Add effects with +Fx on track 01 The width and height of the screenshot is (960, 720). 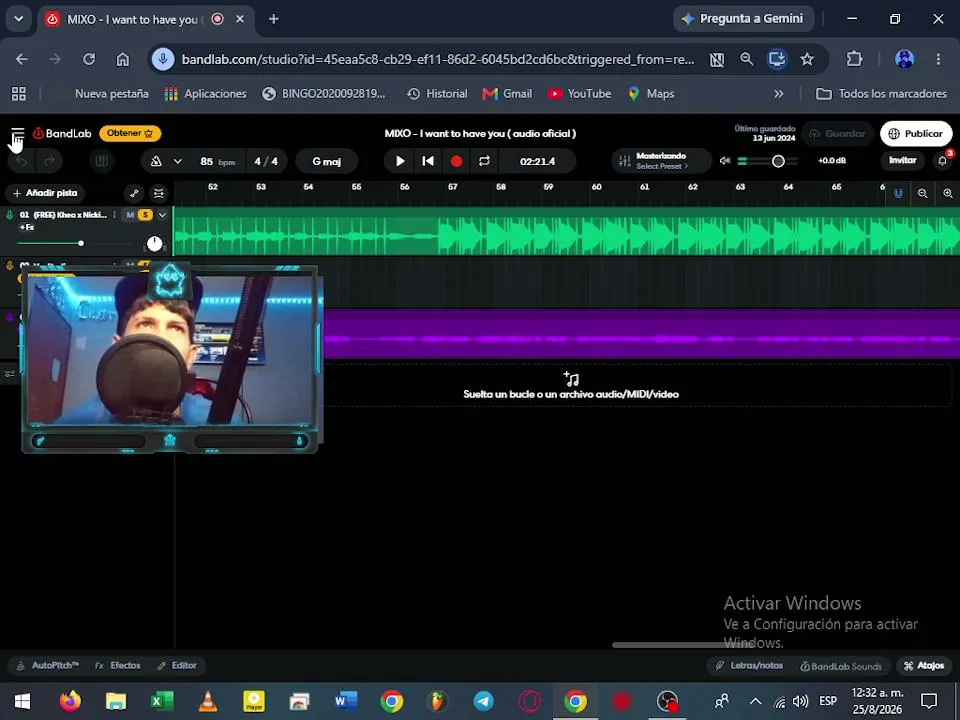(x=27, y=227)
